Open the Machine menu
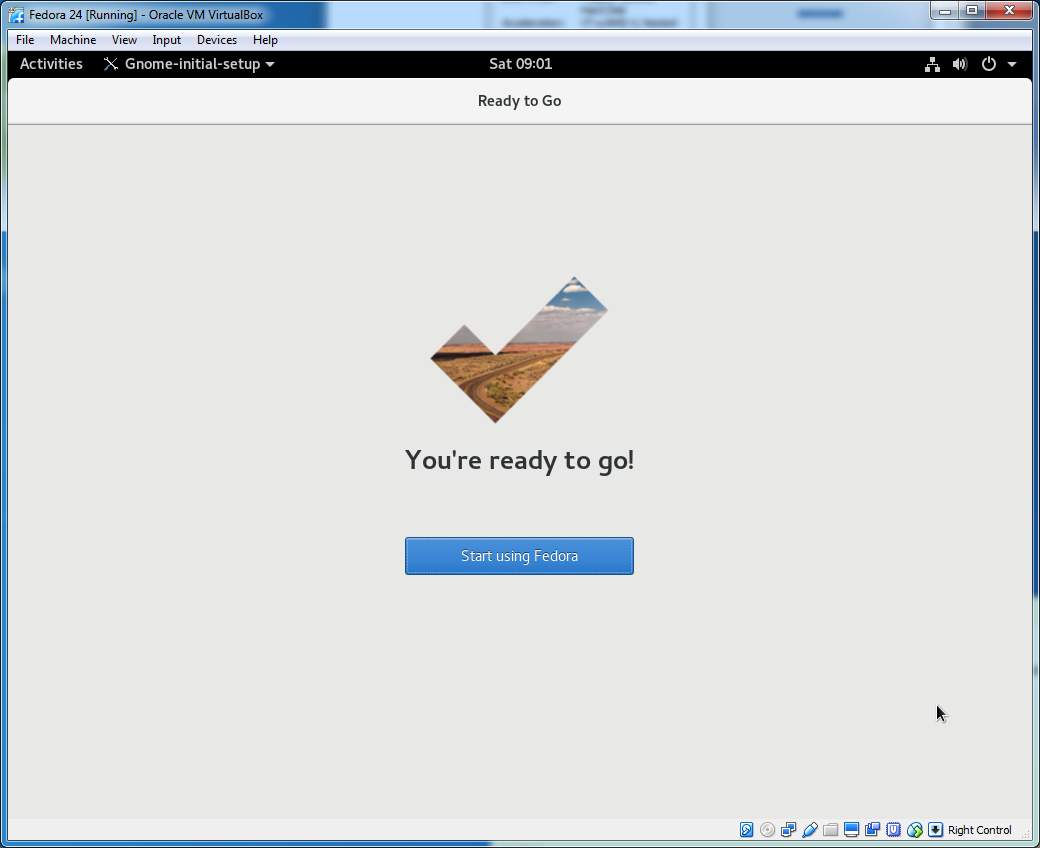The image size is (1040, 848). click(x=73, y=40)
